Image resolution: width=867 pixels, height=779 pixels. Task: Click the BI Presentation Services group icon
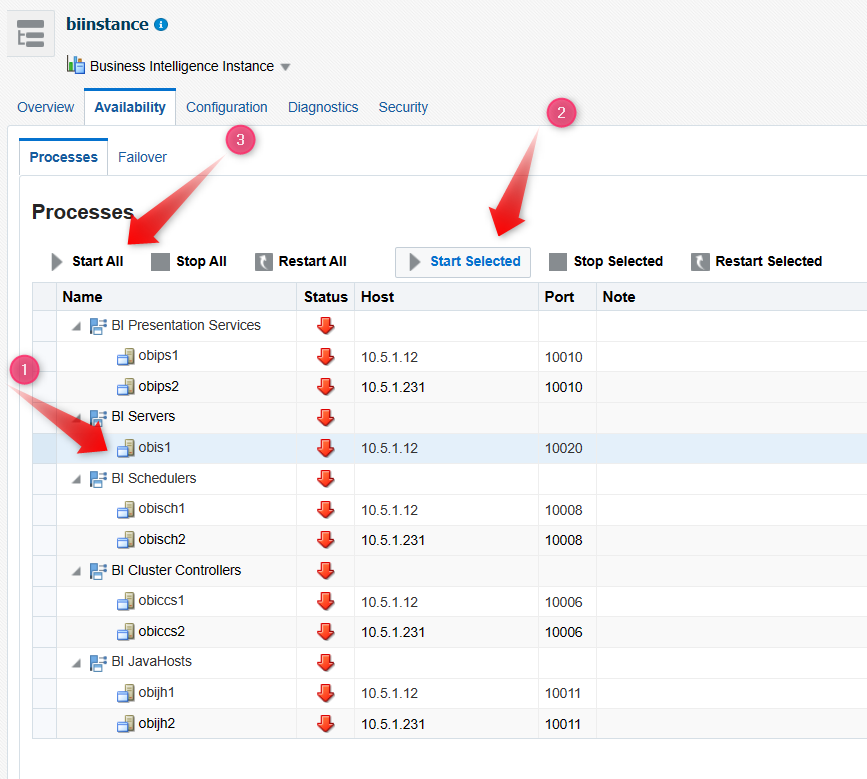point(98,326)
